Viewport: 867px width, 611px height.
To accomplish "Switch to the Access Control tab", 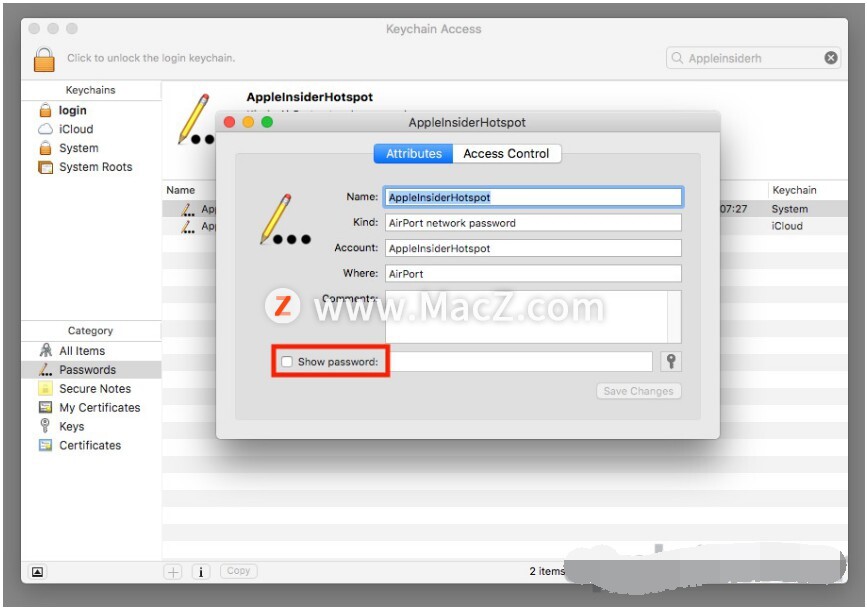I will [x=506, y=153].
